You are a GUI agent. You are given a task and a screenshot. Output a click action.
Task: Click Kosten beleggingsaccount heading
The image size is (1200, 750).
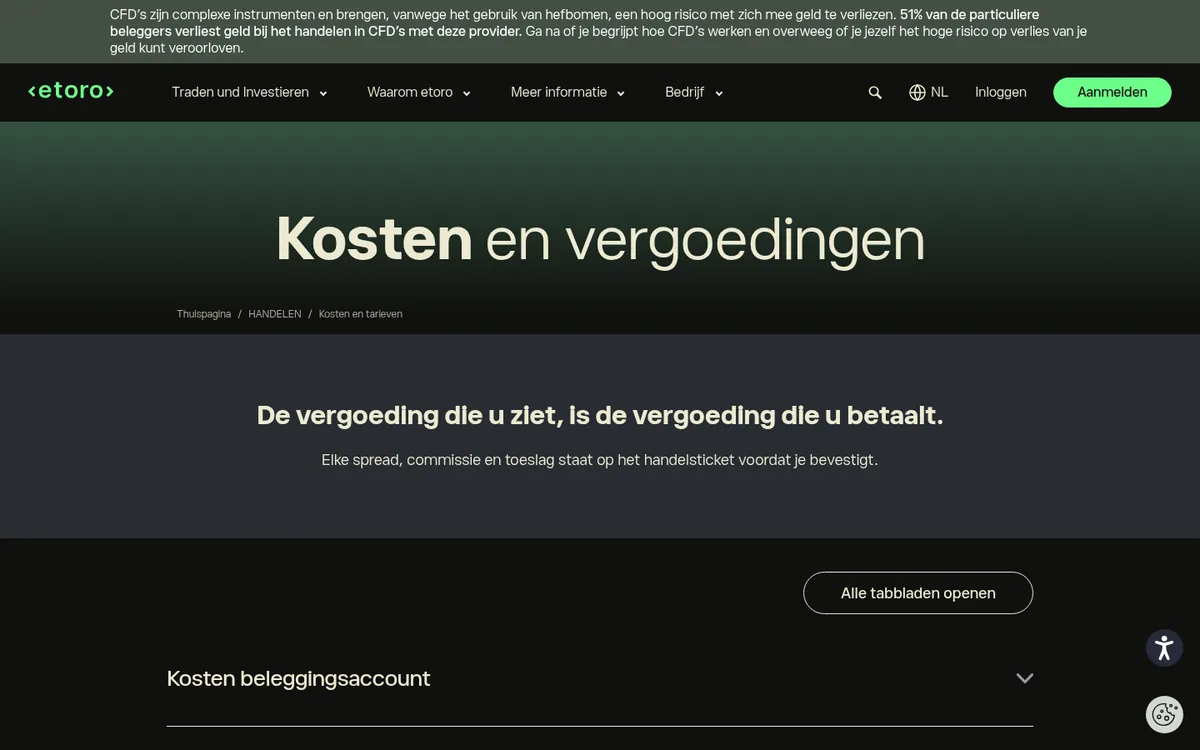(x=298, y=678)
